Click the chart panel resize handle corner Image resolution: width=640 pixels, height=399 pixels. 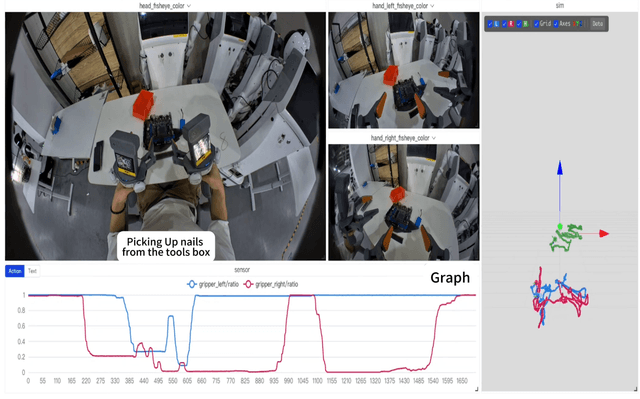pyautogui.click(x=477, y=389)
